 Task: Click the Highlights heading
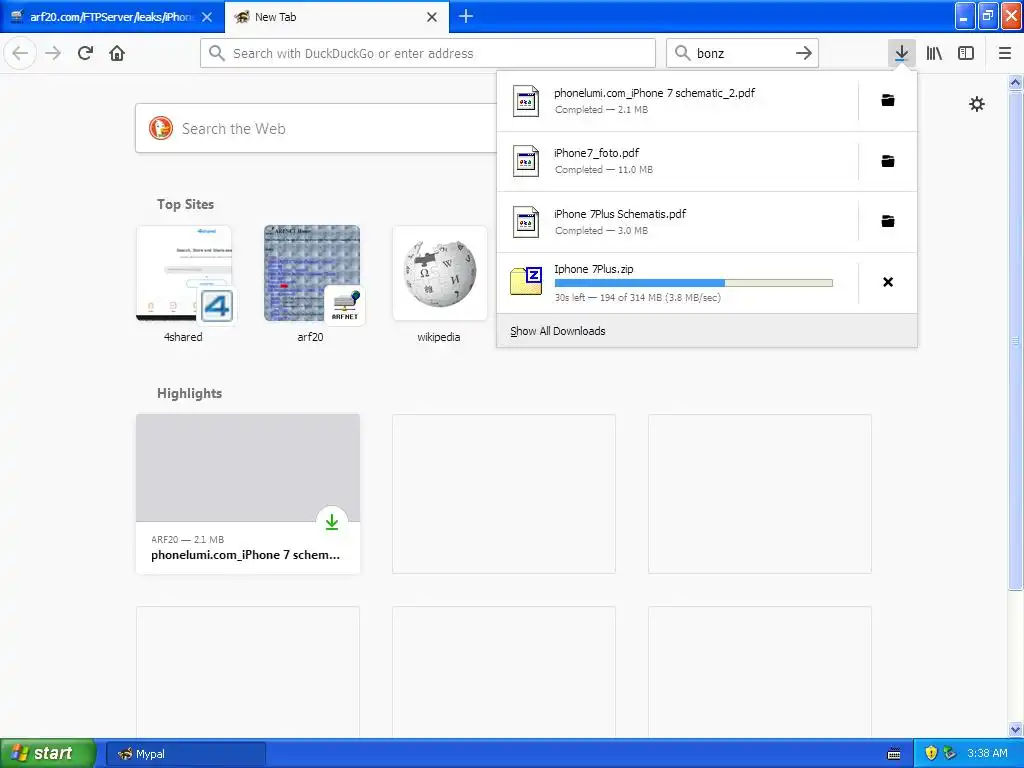click(x=189, y=393)
